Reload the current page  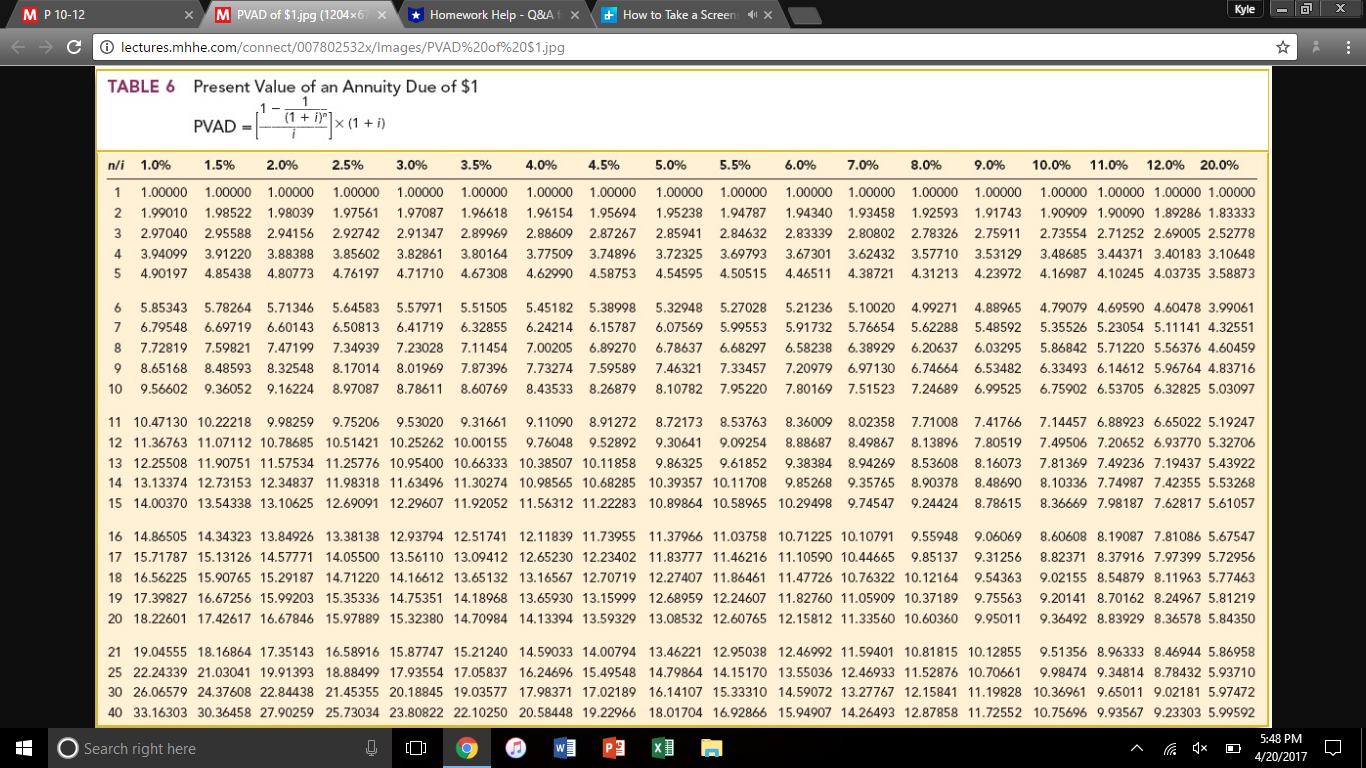74,47
